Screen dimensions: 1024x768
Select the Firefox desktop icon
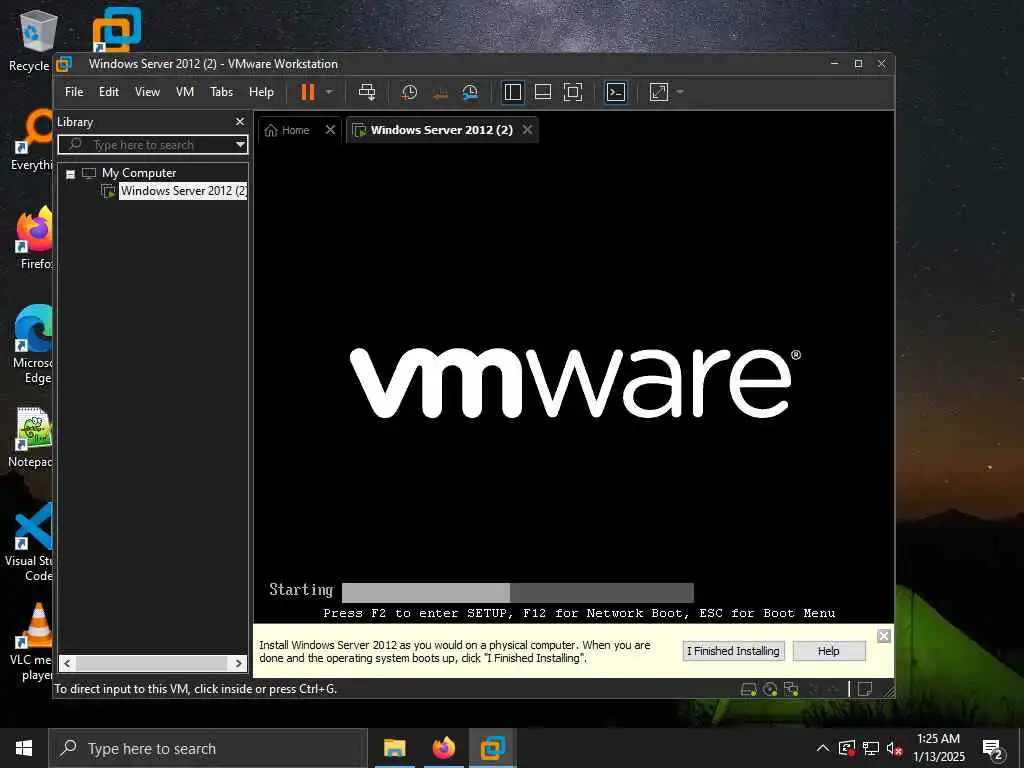click(x=35, y=237)
